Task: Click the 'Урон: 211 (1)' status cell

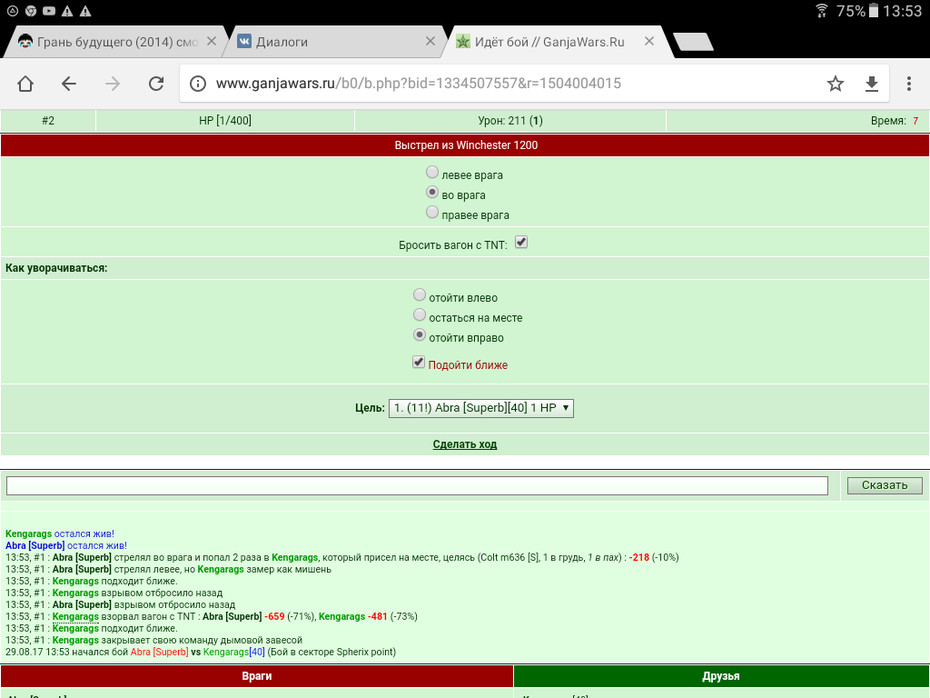Action: [x=510, y=120]
